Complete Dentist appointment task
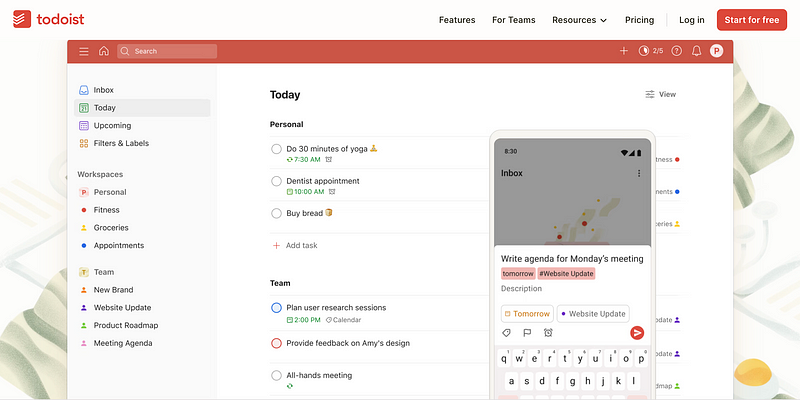800x400 pixels. tap(276, 181)
